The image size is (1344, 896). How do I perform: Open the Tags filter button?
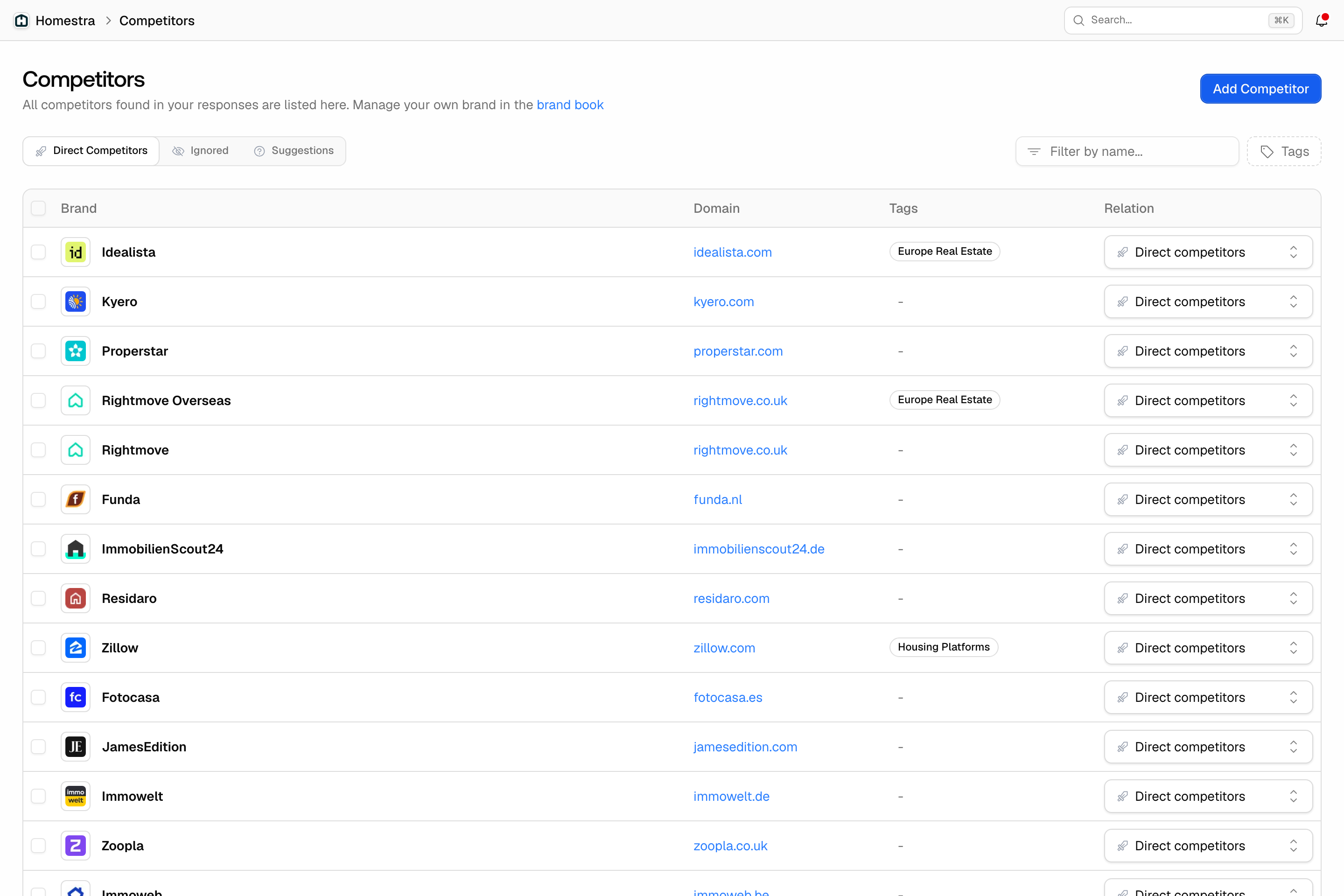coord(1284,151)
